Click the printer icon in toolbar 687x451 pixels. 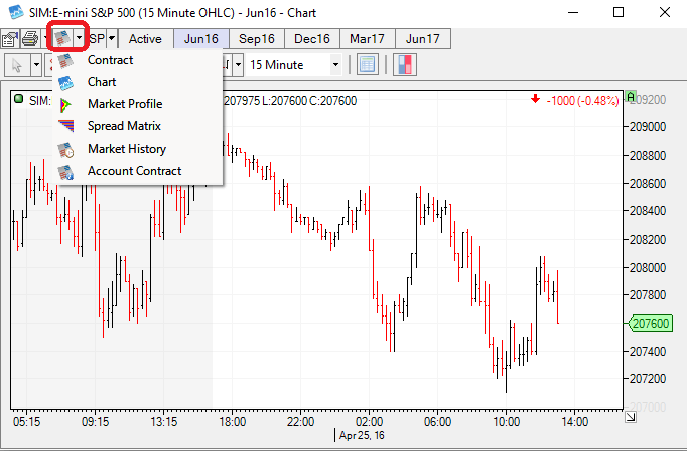click(x=30, y=39)
